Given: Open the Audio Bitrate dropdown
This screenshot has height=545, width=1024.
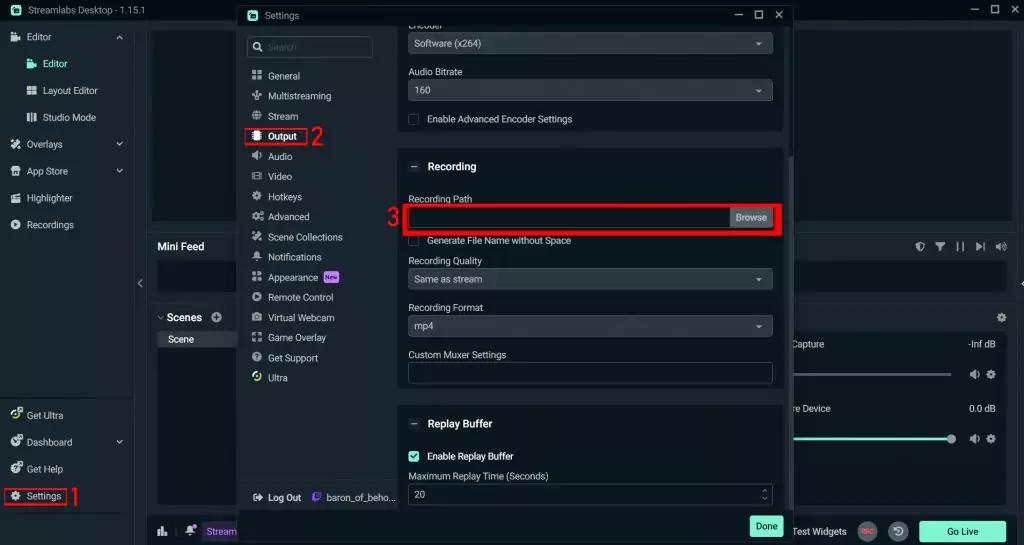Looking at the screenshot, I should [590, 90].
